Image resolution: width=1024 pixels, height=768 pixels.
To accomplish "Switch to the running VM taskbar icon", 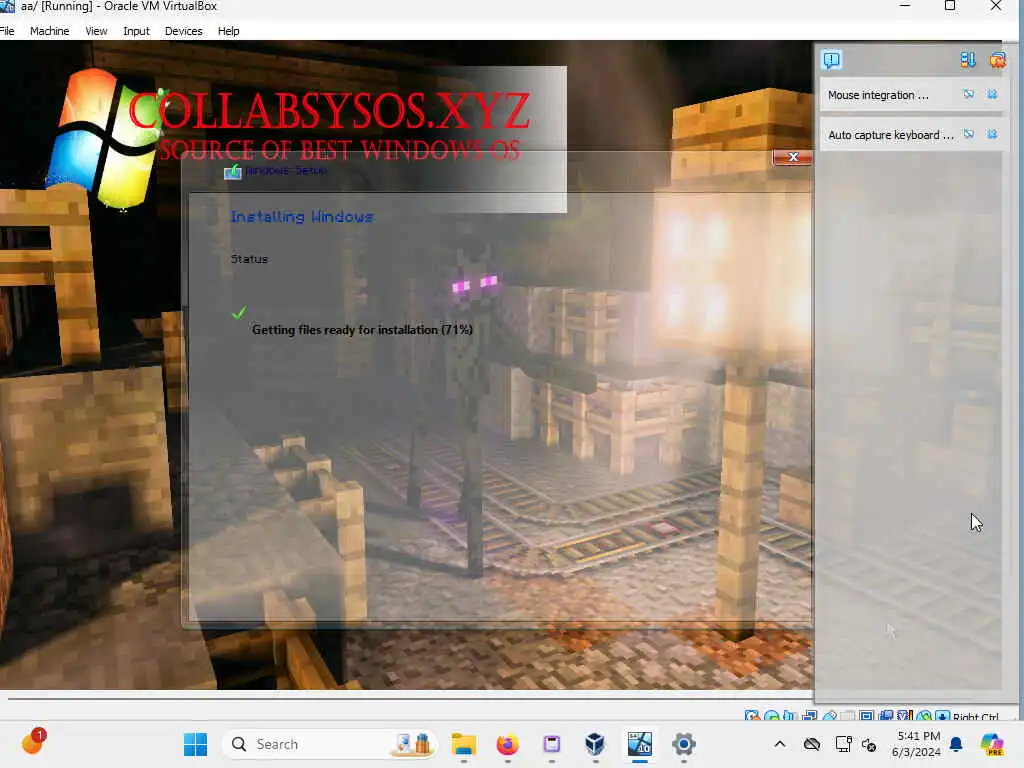I will click(640, 744).
